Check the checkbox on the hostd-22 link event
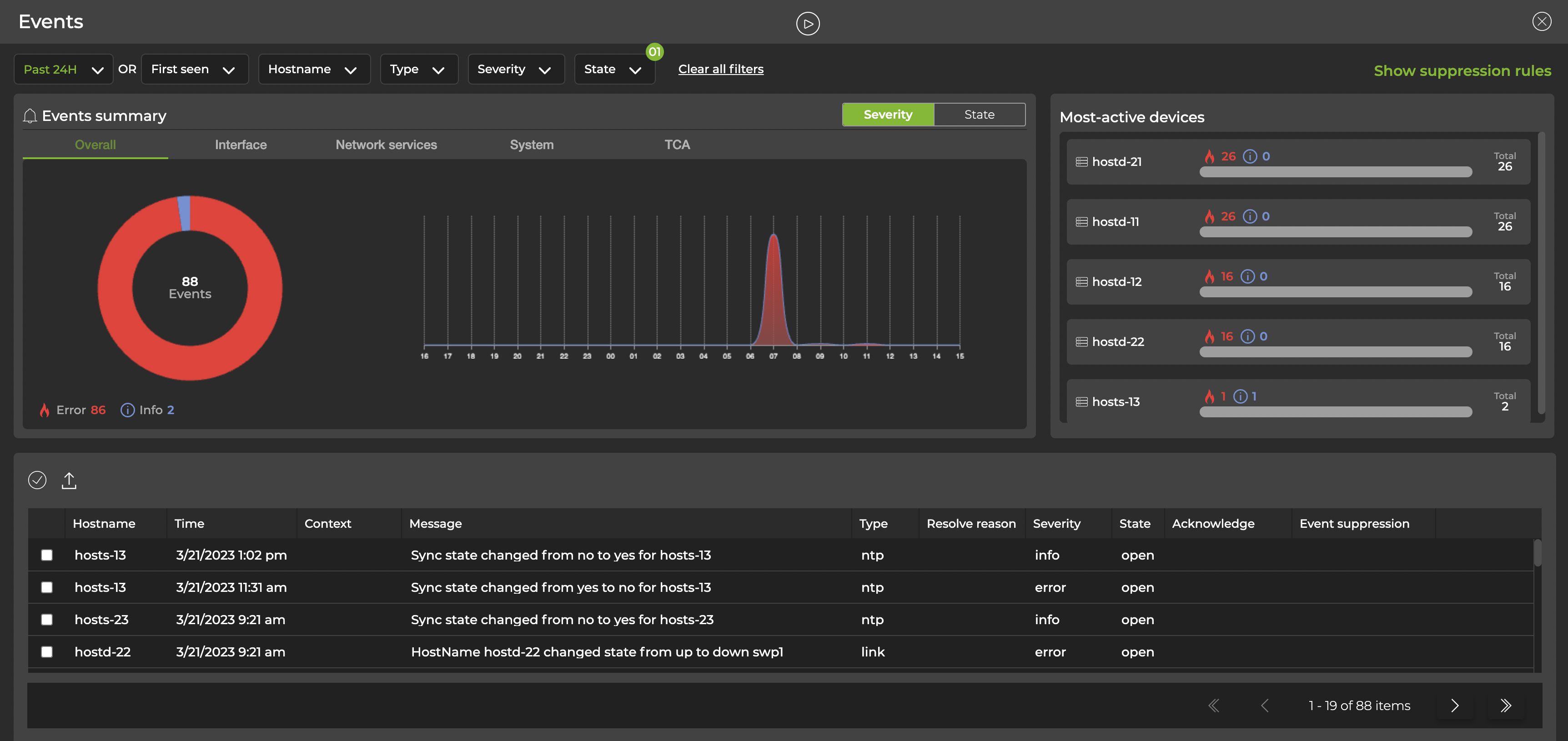1568x741 pixels. 47,651
